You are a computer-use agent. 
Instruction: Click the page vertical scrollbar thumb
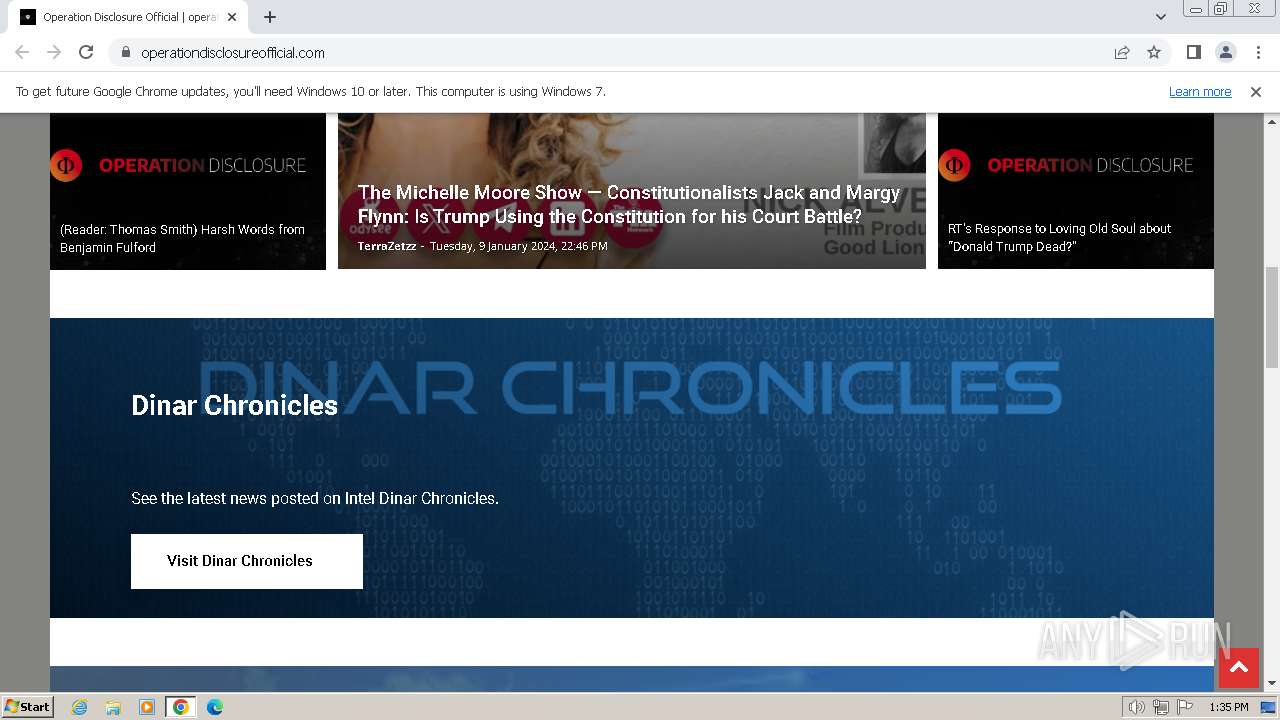pos(1271,316)
